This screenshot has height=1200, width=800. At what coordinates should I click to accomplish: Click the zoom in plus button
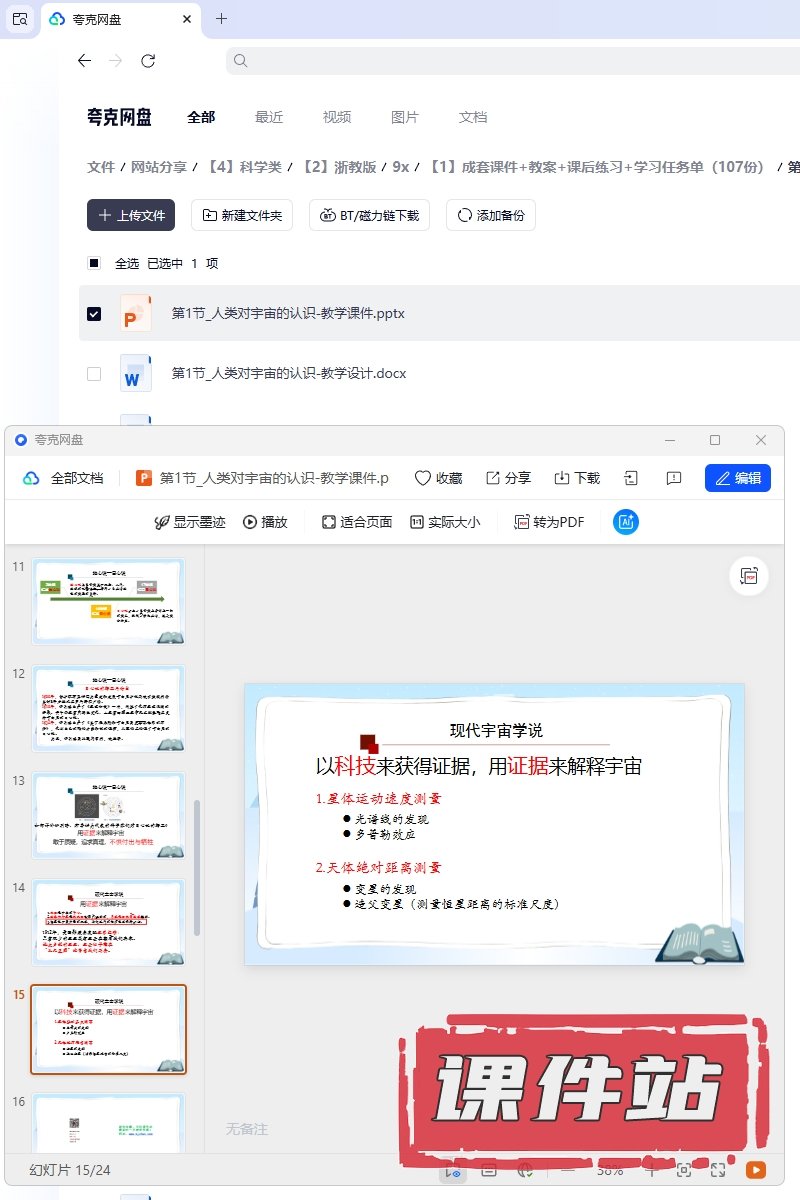point(651,1170)
